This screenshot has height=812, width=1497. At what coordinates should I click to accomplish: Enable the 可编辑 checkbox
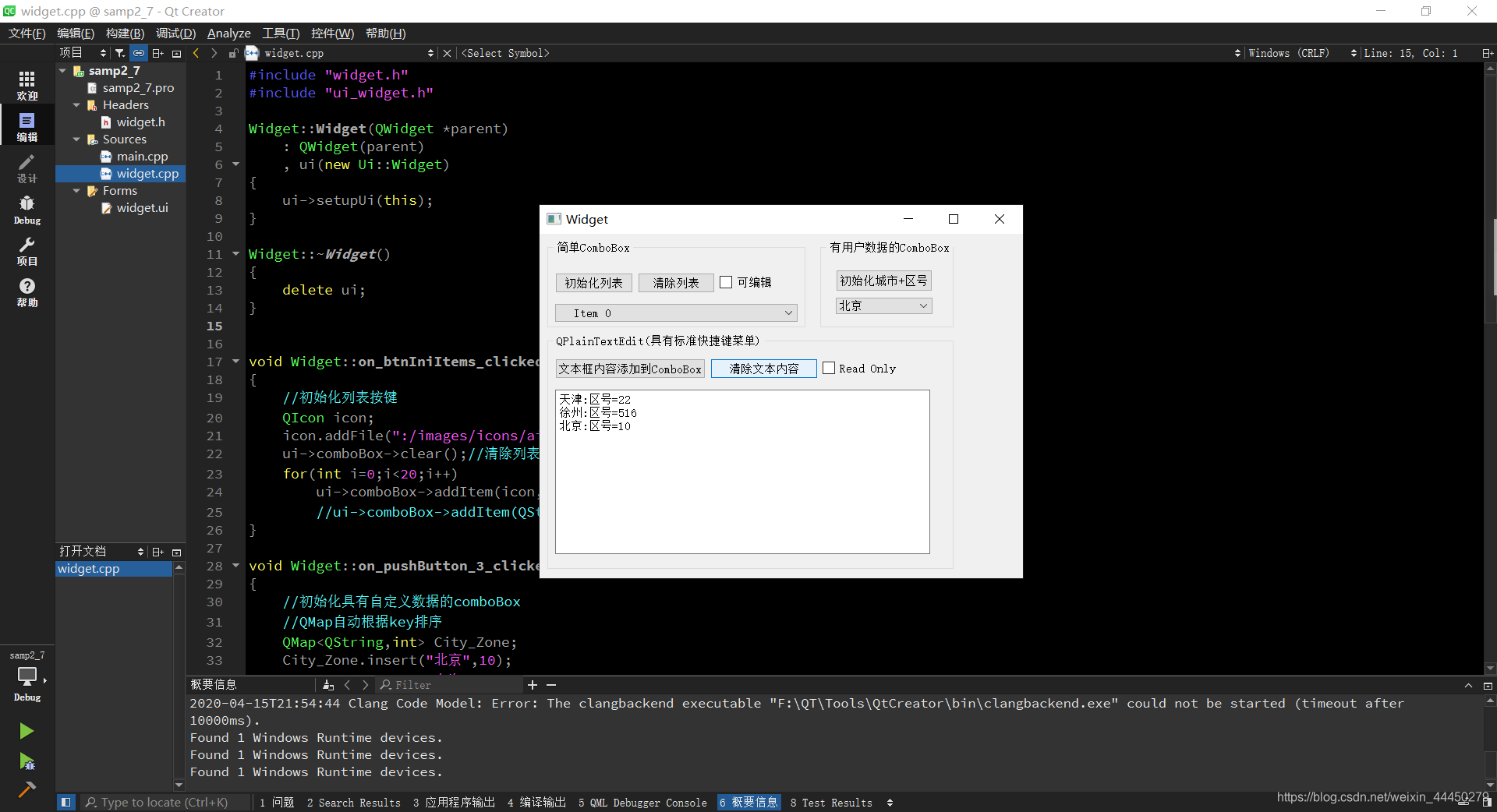(726, 282)
